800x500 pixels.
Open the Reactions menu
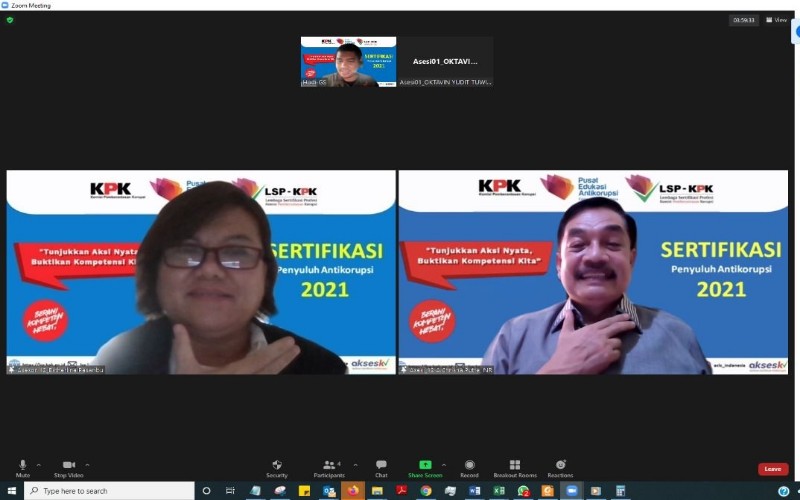coord(560,468)
